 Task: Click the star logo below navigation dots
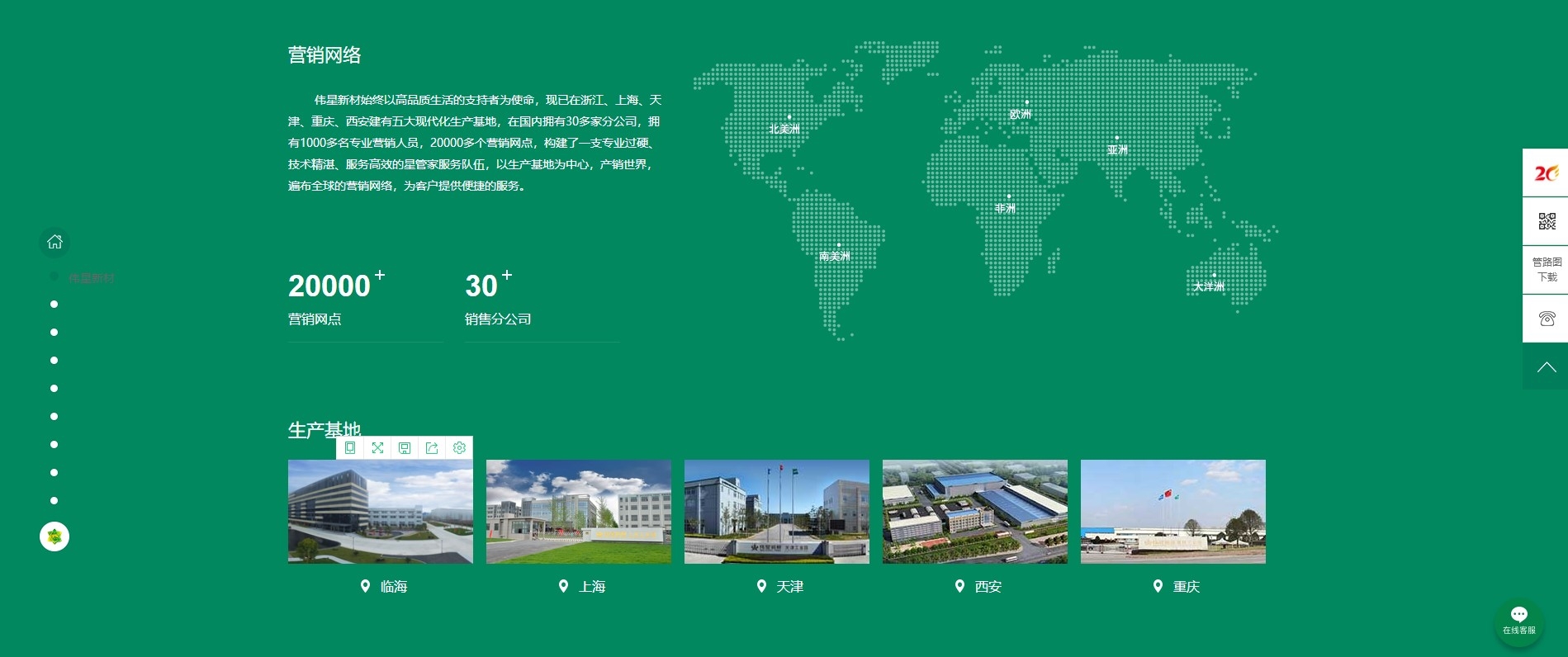[54, 536]
